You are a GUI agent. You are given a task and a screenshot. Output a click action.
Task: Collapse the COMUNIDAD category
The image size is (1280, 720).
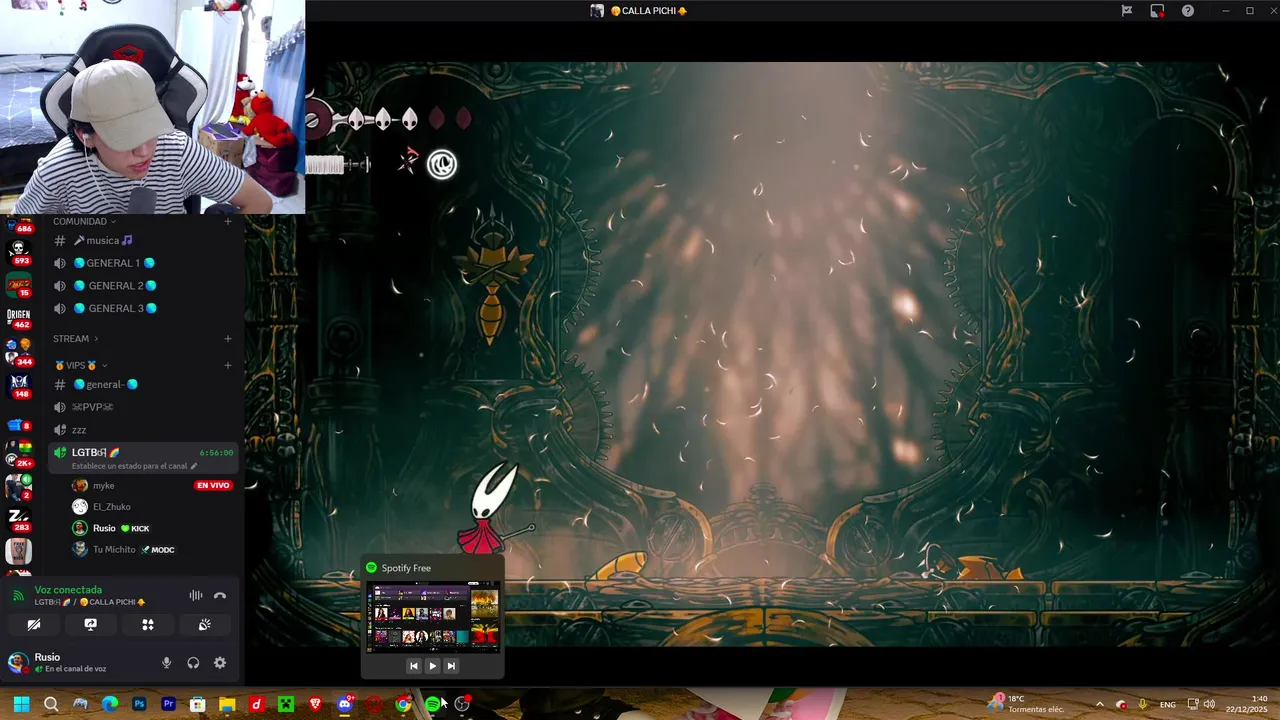[83, 221]
